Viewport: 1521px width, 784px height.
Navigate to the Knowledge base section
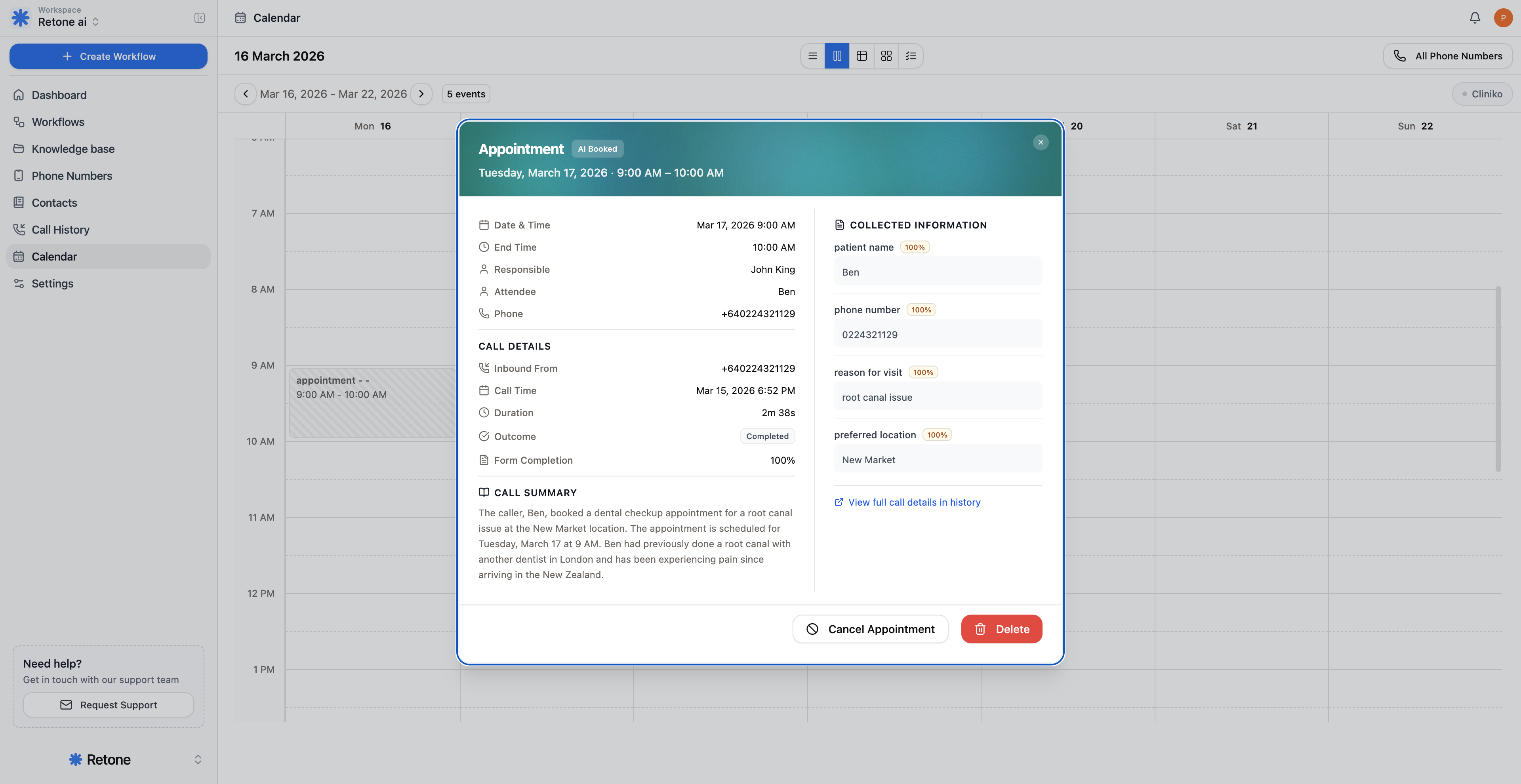click(x=73, y=149)
